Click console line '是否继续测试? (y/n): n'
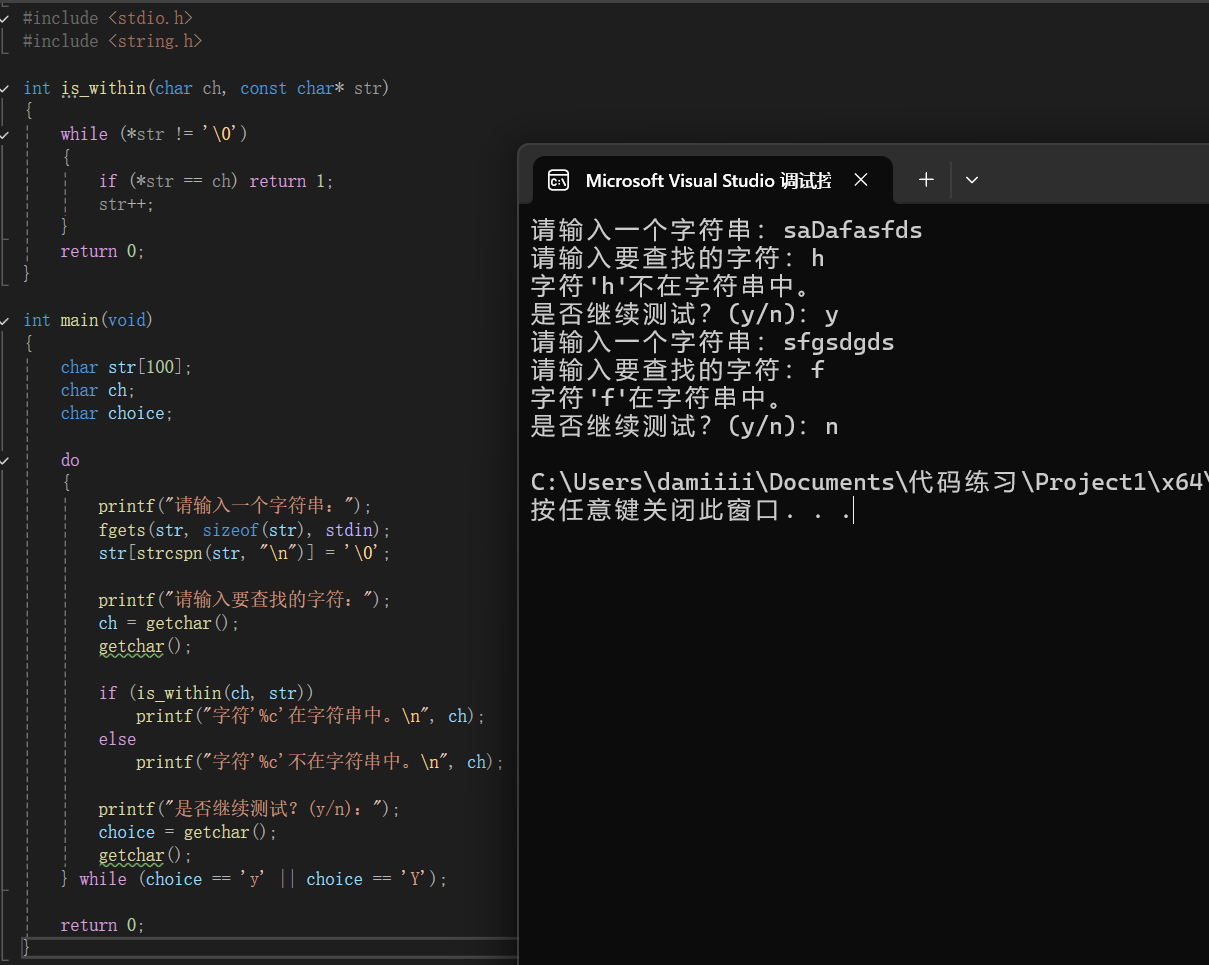The image size is (1209, 965). click(x=685, y=427)
